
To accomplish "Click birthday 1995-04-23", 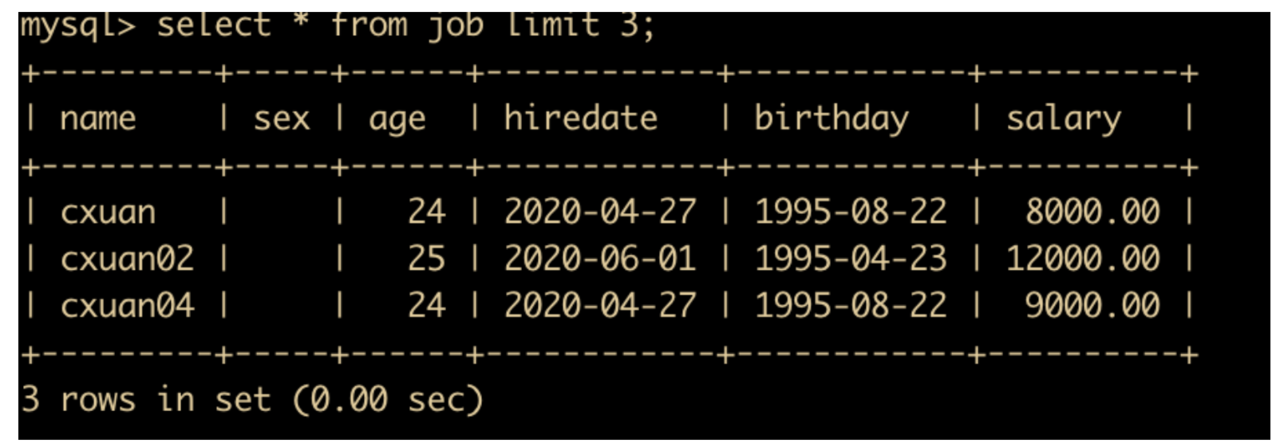I will click(x=850, y=258).
